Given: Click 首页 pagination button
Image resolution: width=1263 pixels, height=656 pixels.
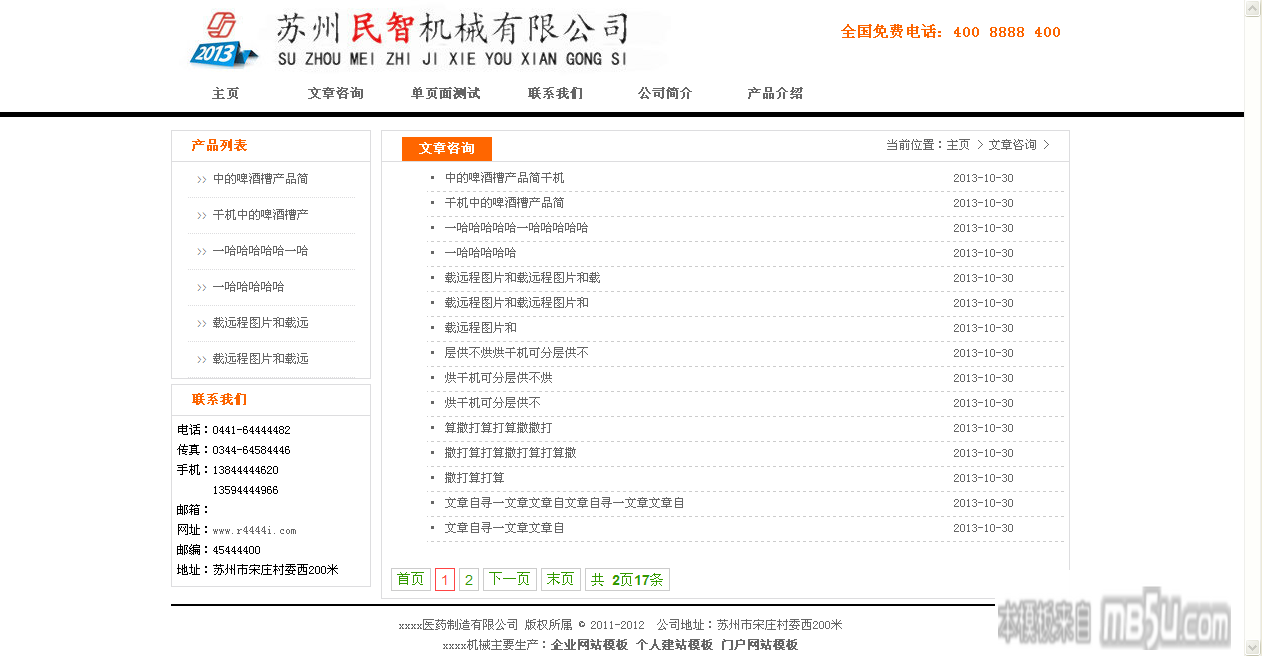Looking at the screenshot, I should click(x=410, y=579).
